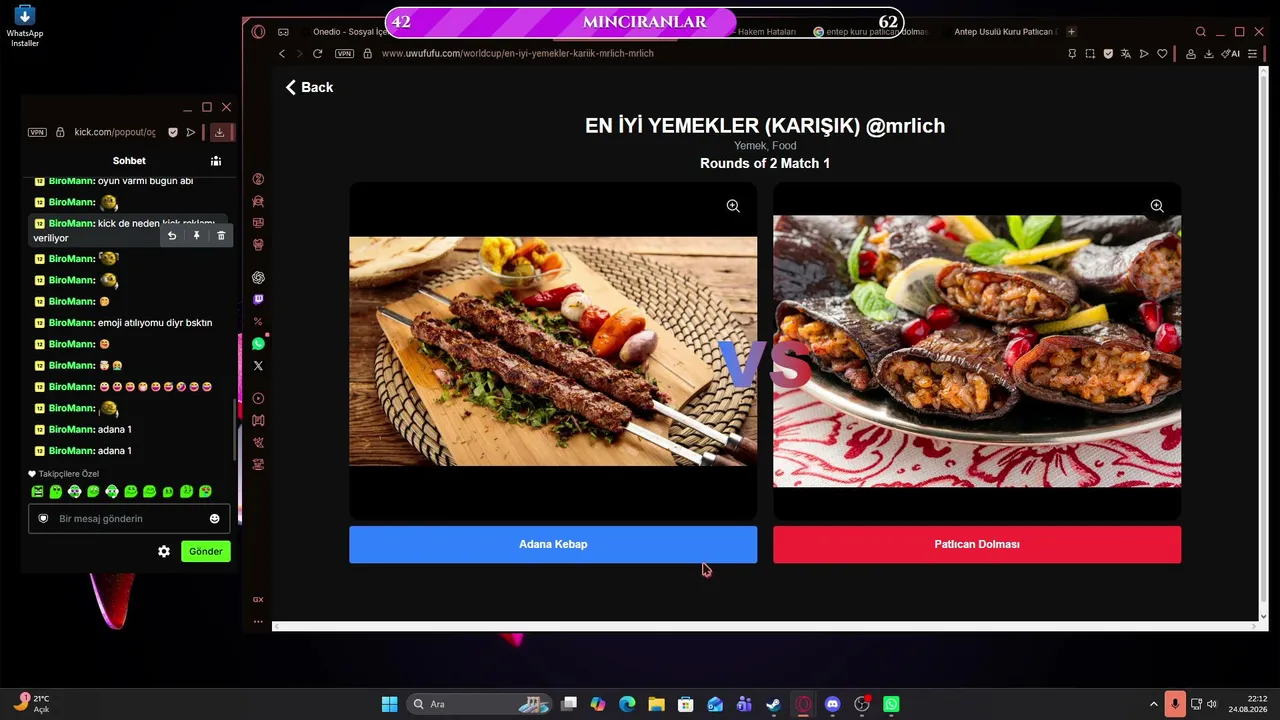The width and height of the screenshot is (1280, 720).
Task: Open Steam from the taskbar
Action: coord(773,704)
